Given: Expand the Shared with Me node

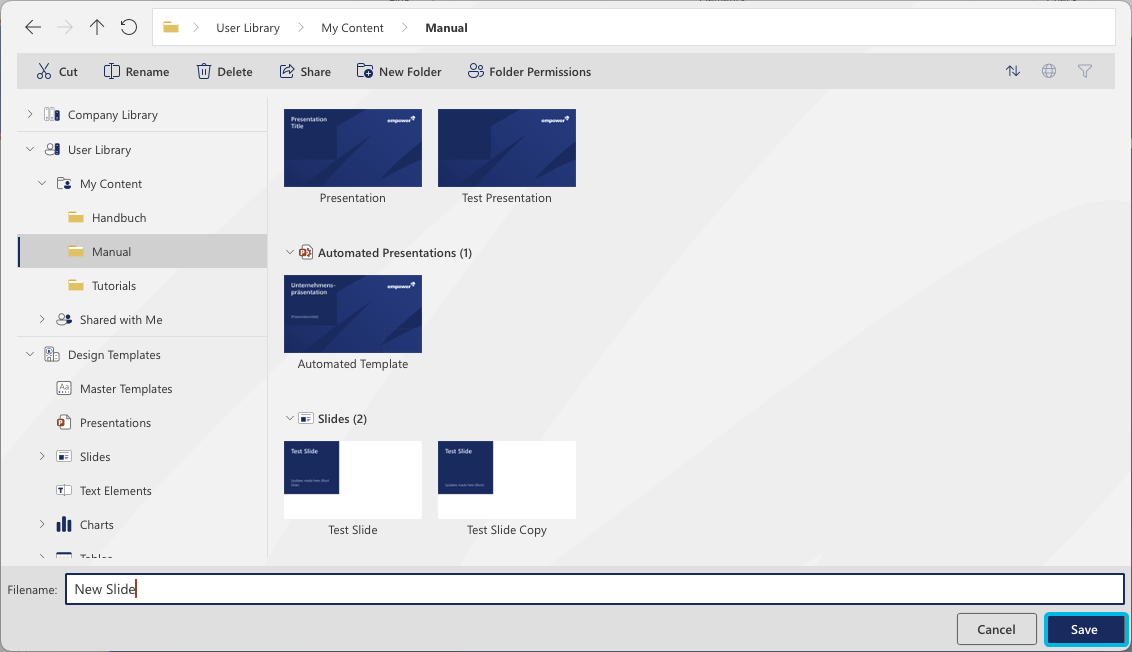Looking at the screenshot, I should click(42, 319).
